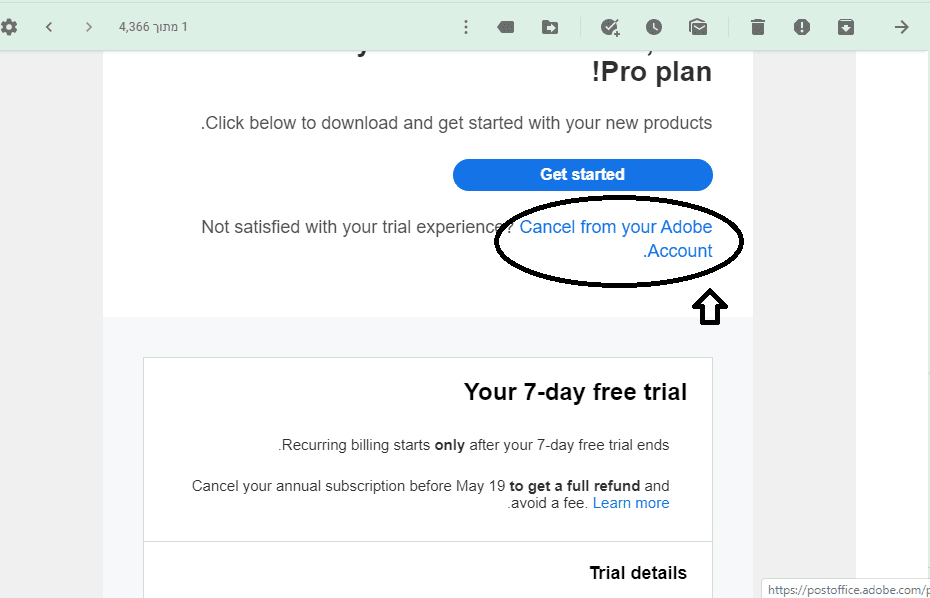Delete this email with the trash icon
Screen dimensions: 930x598
point(758,27)
